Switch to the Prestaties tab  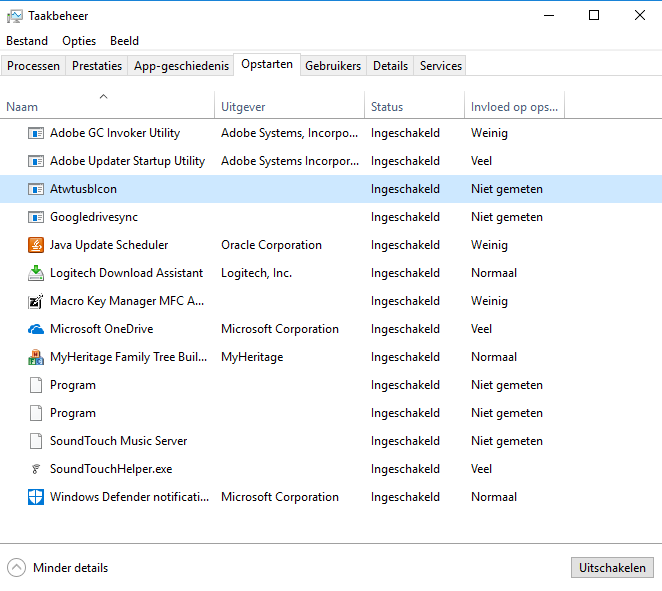tap(97, 66)
